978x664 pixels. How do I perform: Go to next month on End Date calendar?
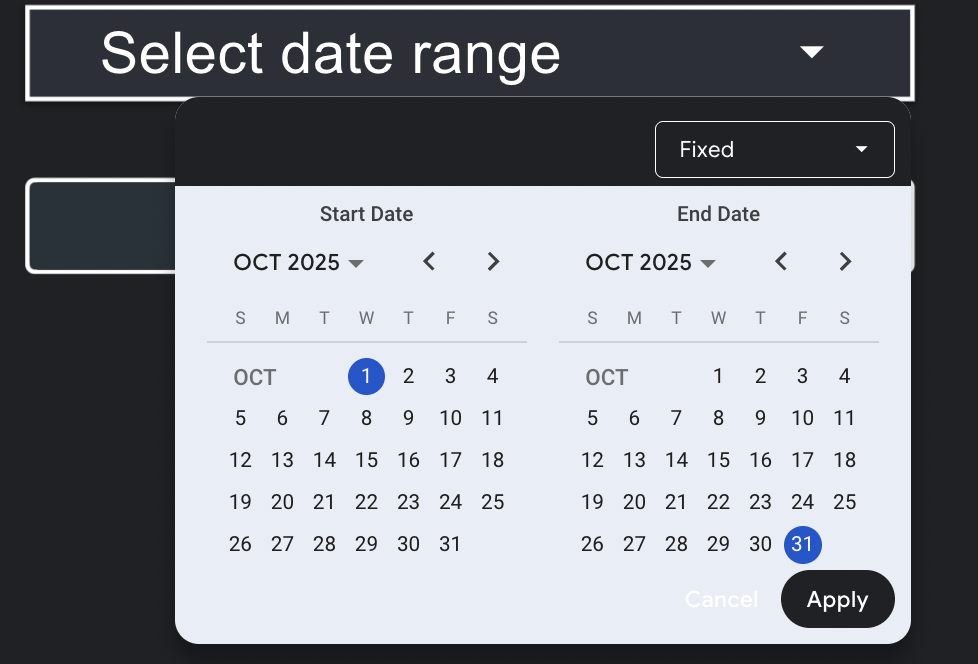845,262
